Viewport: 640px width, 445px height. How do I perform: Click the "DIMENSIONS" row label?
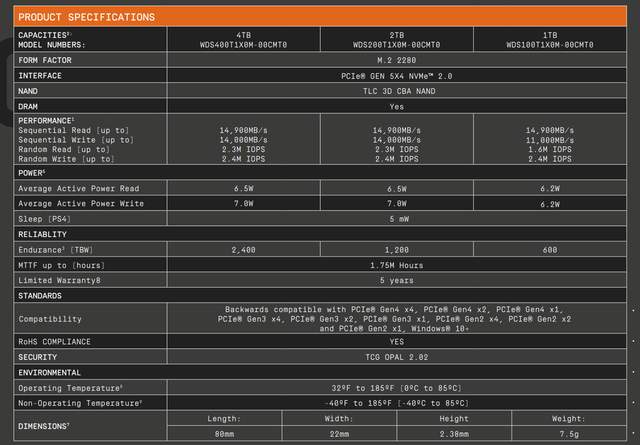[x=44, y=426]
